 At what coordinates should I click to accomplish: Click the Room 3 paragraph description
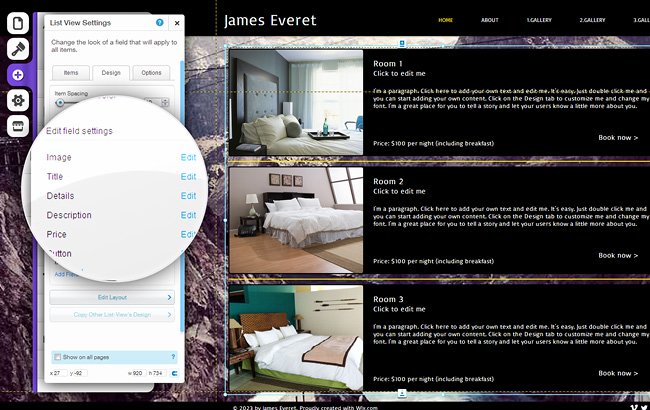(511, 334)
